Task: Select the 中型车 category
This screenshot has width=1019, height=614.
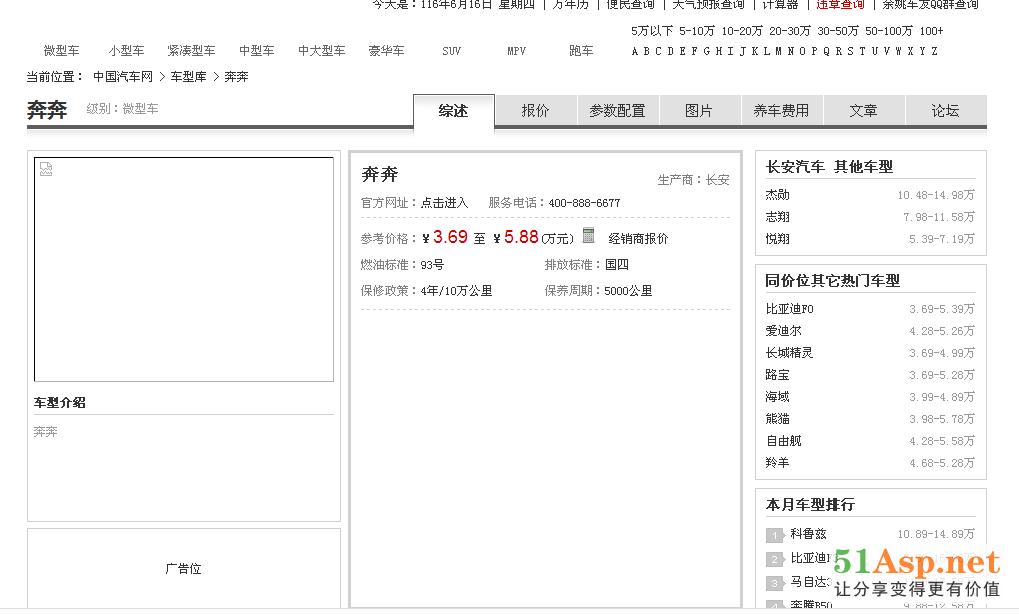Action: click(x=257, y=51)
